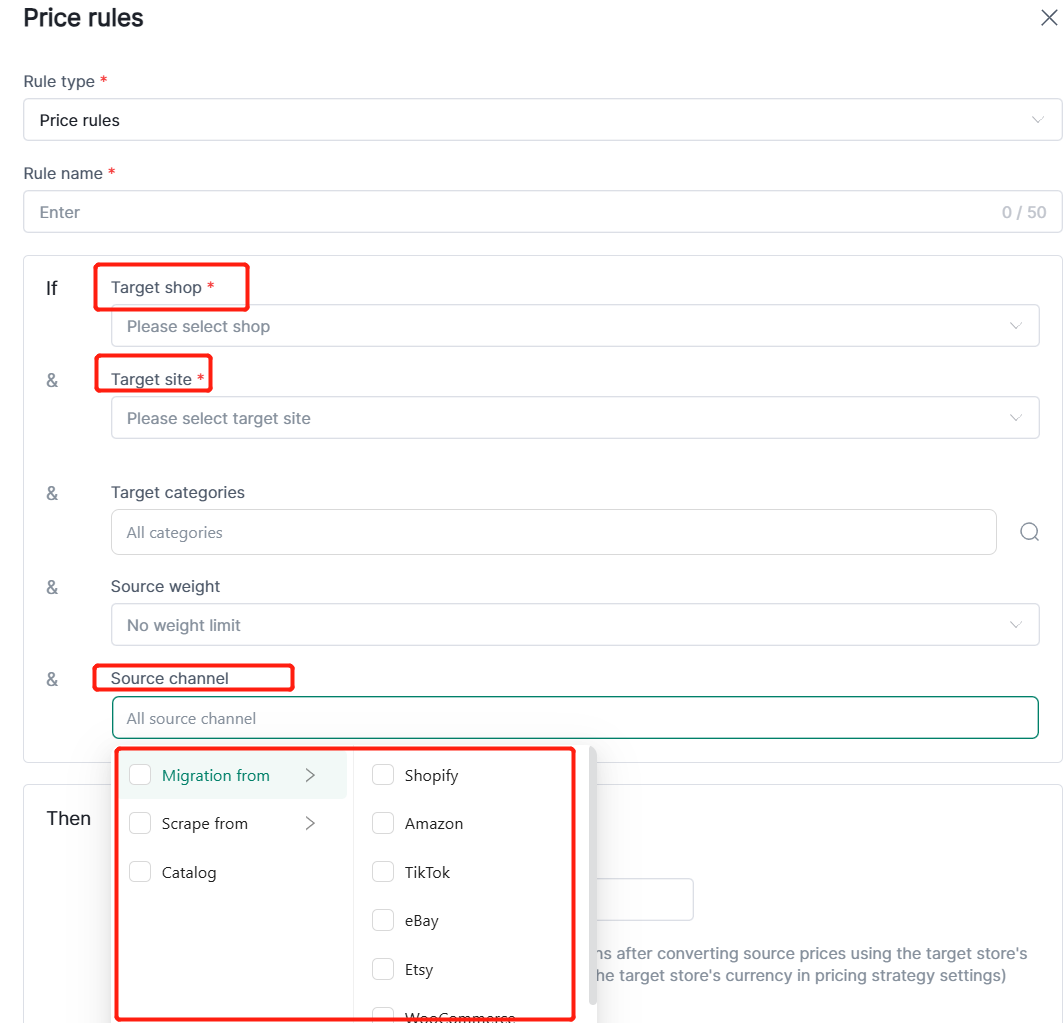Open the Target shop dropdown
This screenshot has width=1063, height=1023.
[x=575, y=326]
